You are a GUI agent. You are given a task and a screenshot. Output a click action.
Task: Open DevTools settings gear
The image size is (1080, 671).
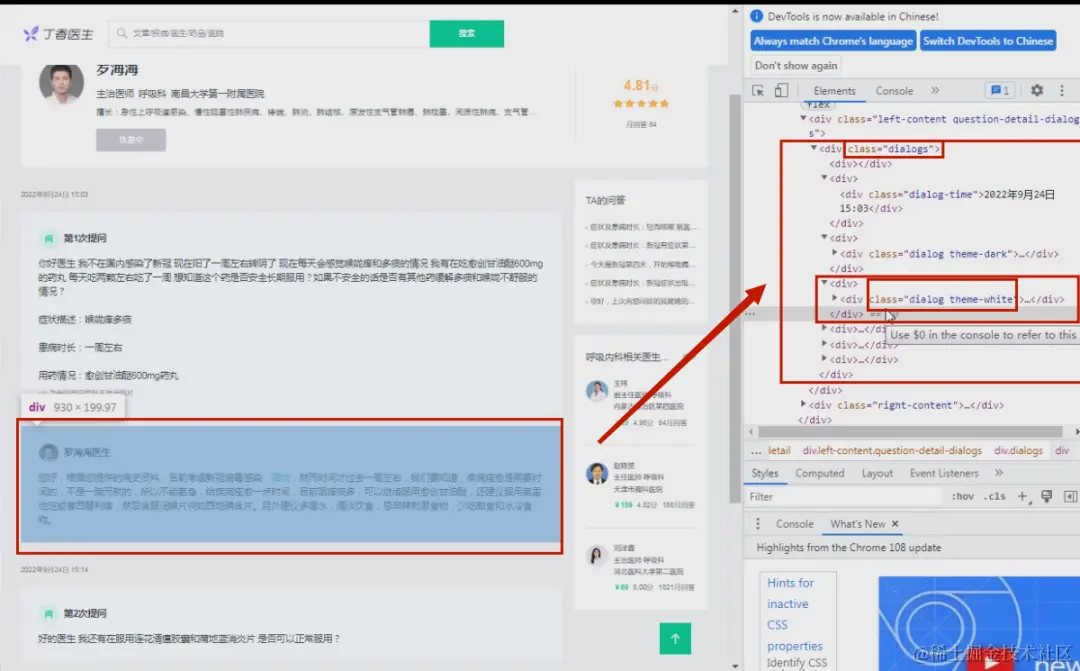point(1037,90)
